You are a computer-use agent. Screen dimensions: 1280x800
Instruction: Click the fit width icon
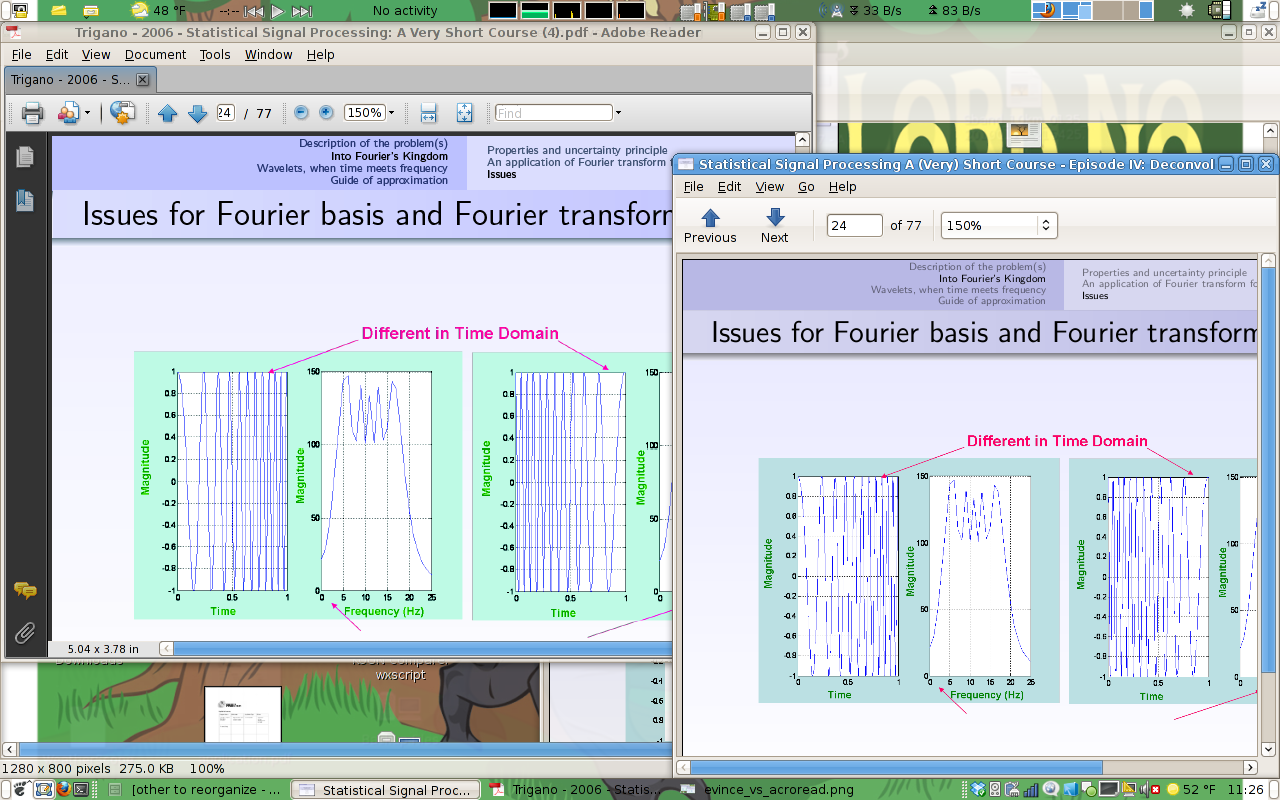pos(428,113)
